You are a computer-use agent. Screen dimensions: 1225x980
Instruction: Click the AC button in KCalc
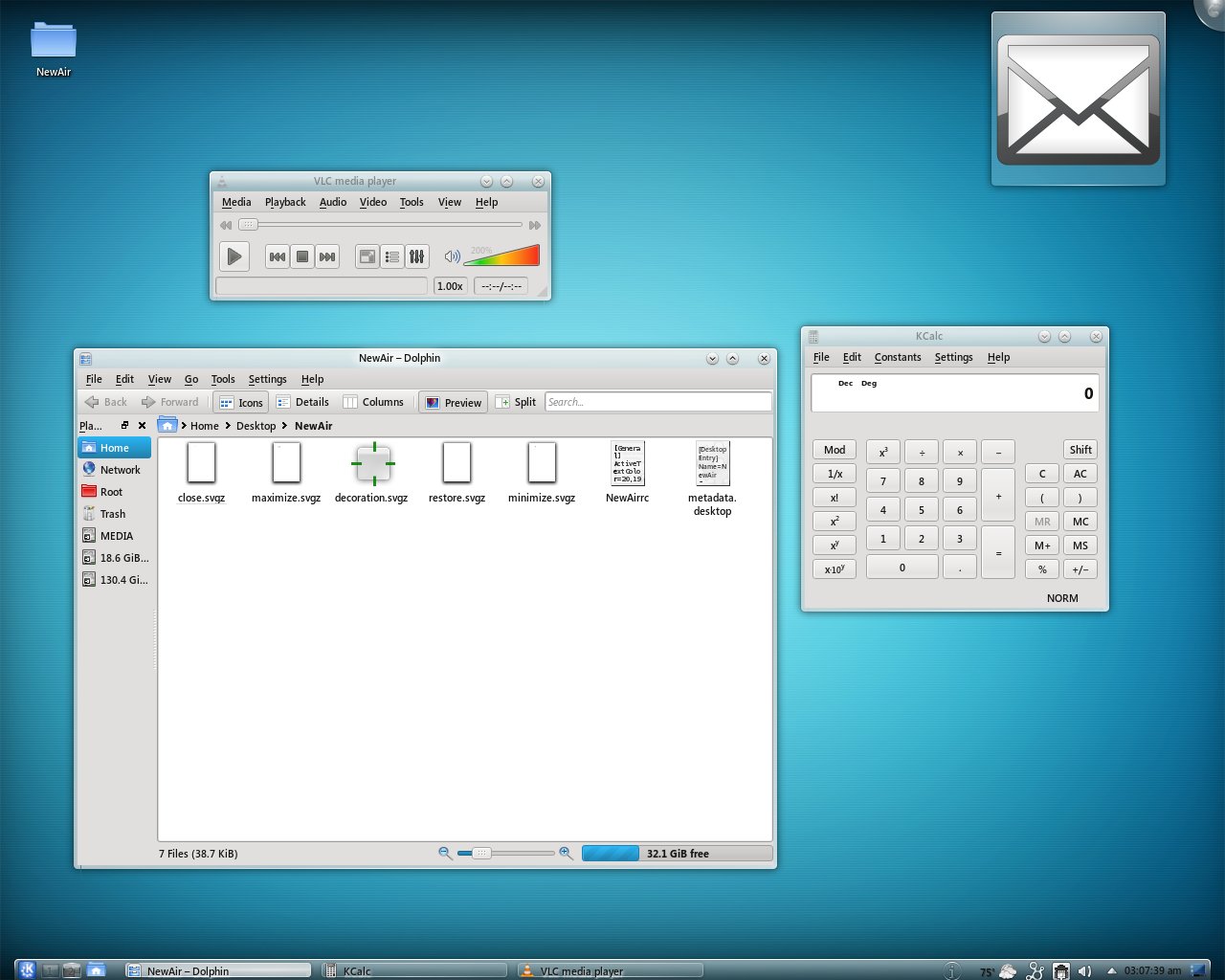tap(1080, 474)
